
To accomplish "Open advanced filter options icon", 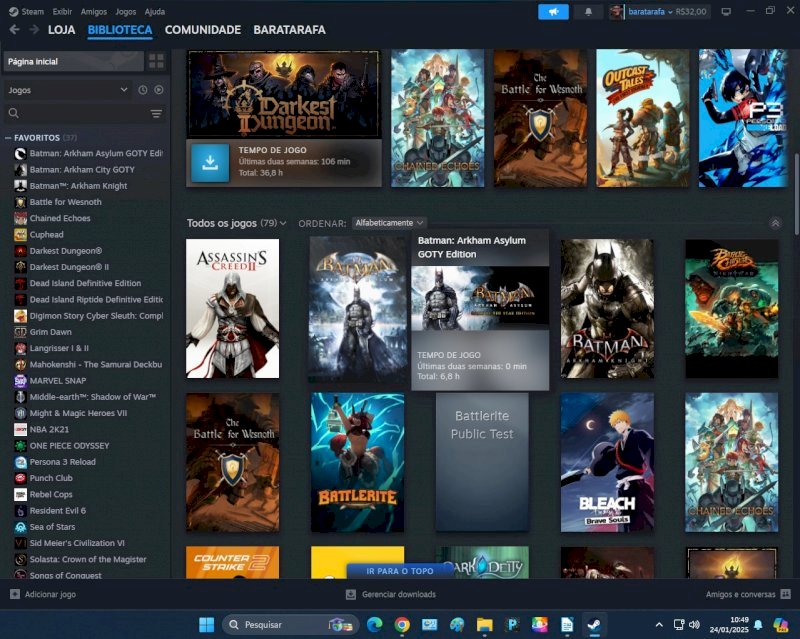I will (156, 113).
